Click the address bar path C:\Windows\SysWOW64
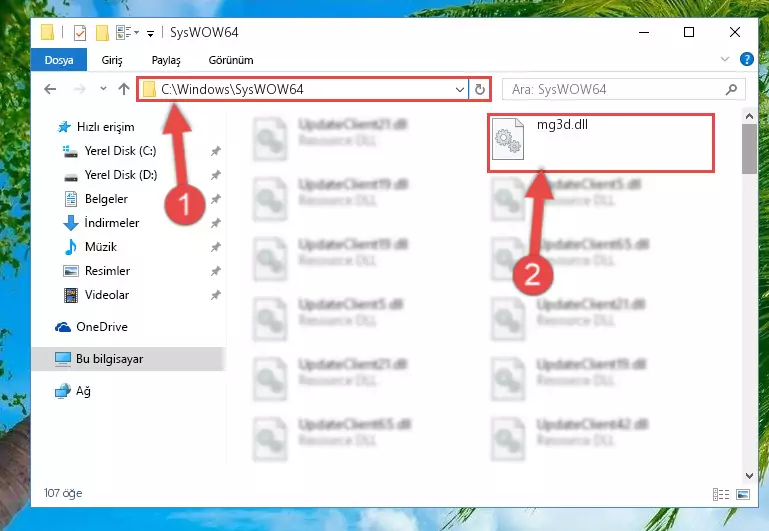The image size is (769, 531). [232, 89]
